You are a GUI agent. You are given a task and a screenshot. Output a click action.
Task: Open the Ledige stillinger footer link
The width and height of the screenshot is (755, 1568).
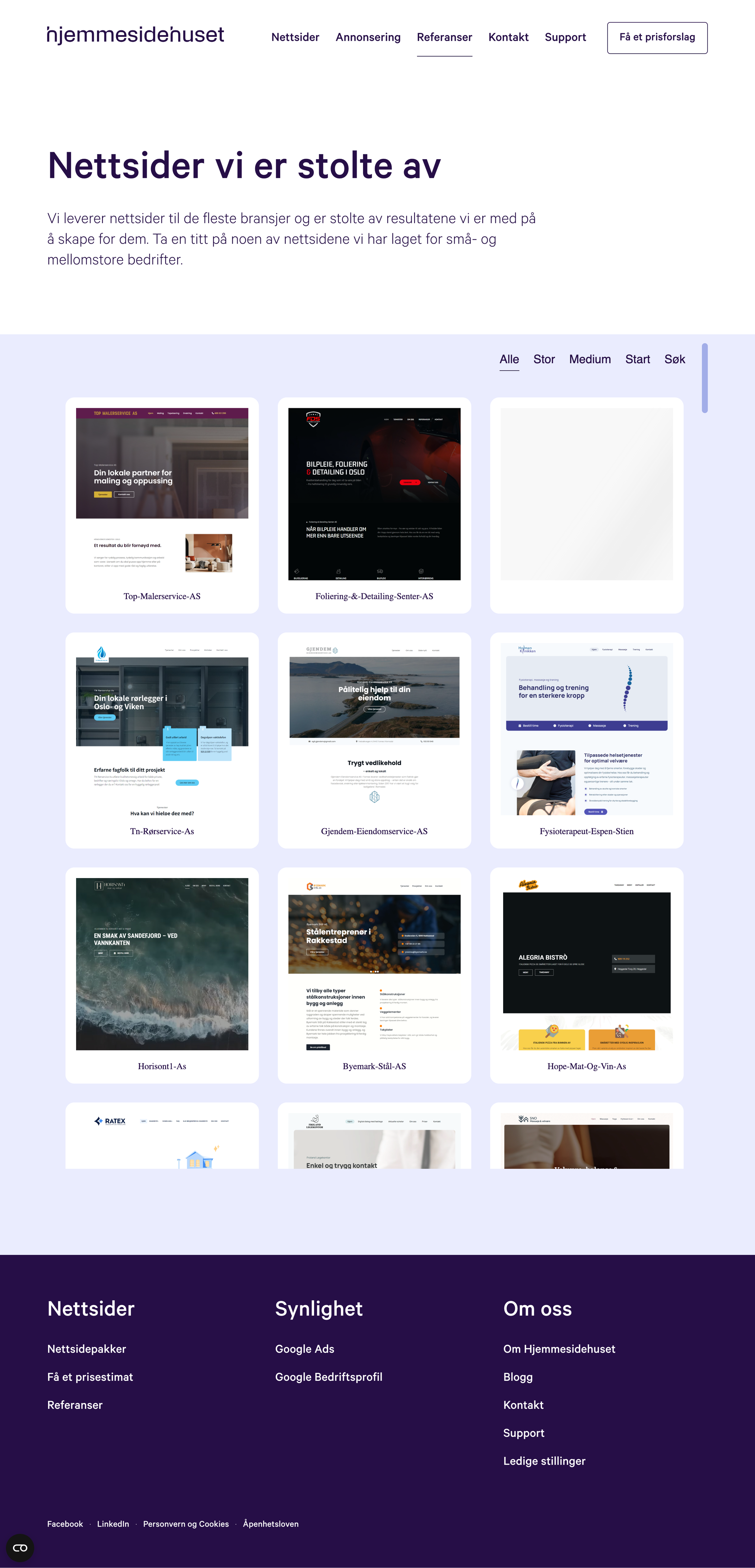pos(544,1461)
